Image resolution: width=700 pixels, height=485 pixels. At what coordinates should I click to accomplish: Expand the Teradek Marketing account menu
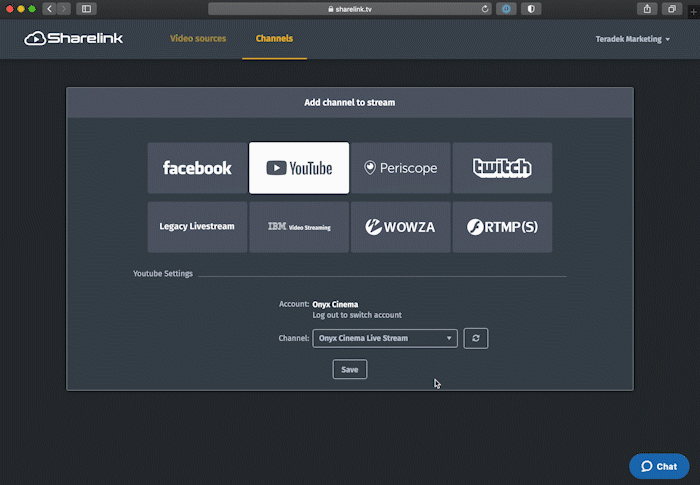click(632, 39)
